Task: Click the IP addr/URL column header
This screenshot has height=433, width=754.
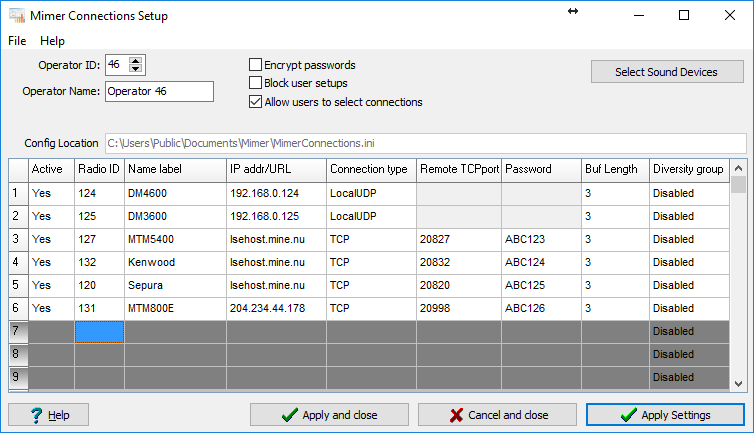Action: [x=276, y=169]
